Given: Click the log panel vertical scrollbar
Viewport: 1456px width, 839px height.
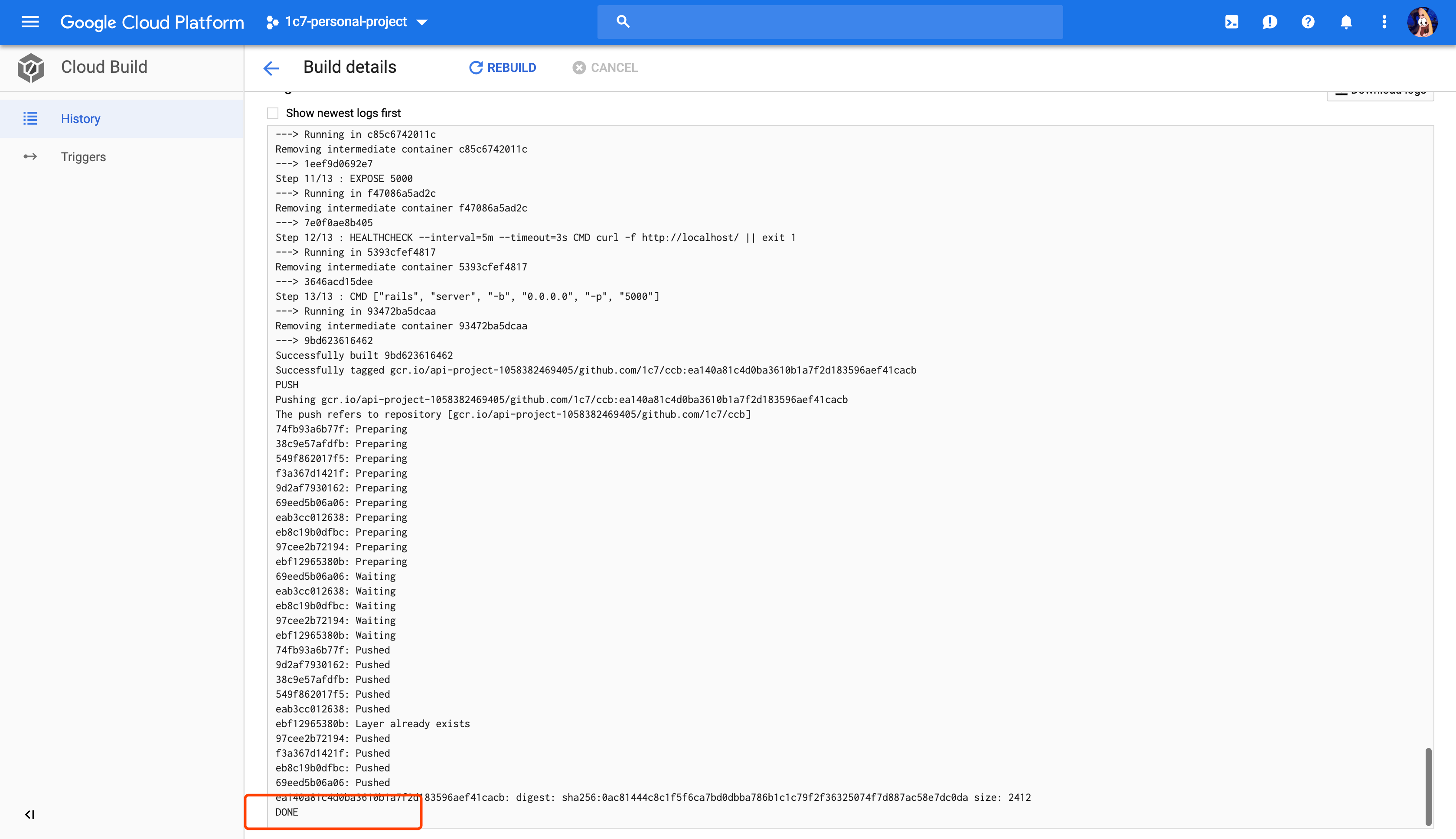Looking at the screenshot, I should 1428,786.
